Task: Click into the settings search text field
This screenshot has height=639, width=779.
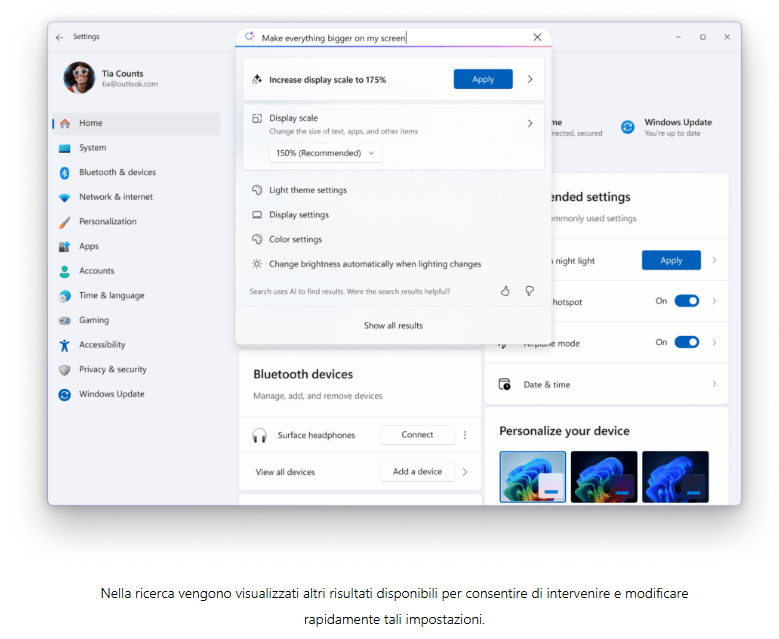Action: point(390,38)
